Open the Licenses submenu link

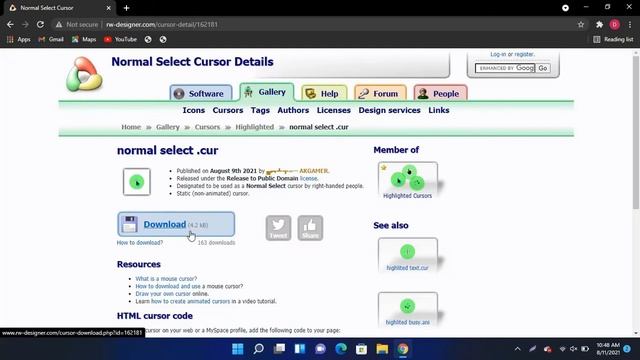pyautogui.click(x=333, y=110)
